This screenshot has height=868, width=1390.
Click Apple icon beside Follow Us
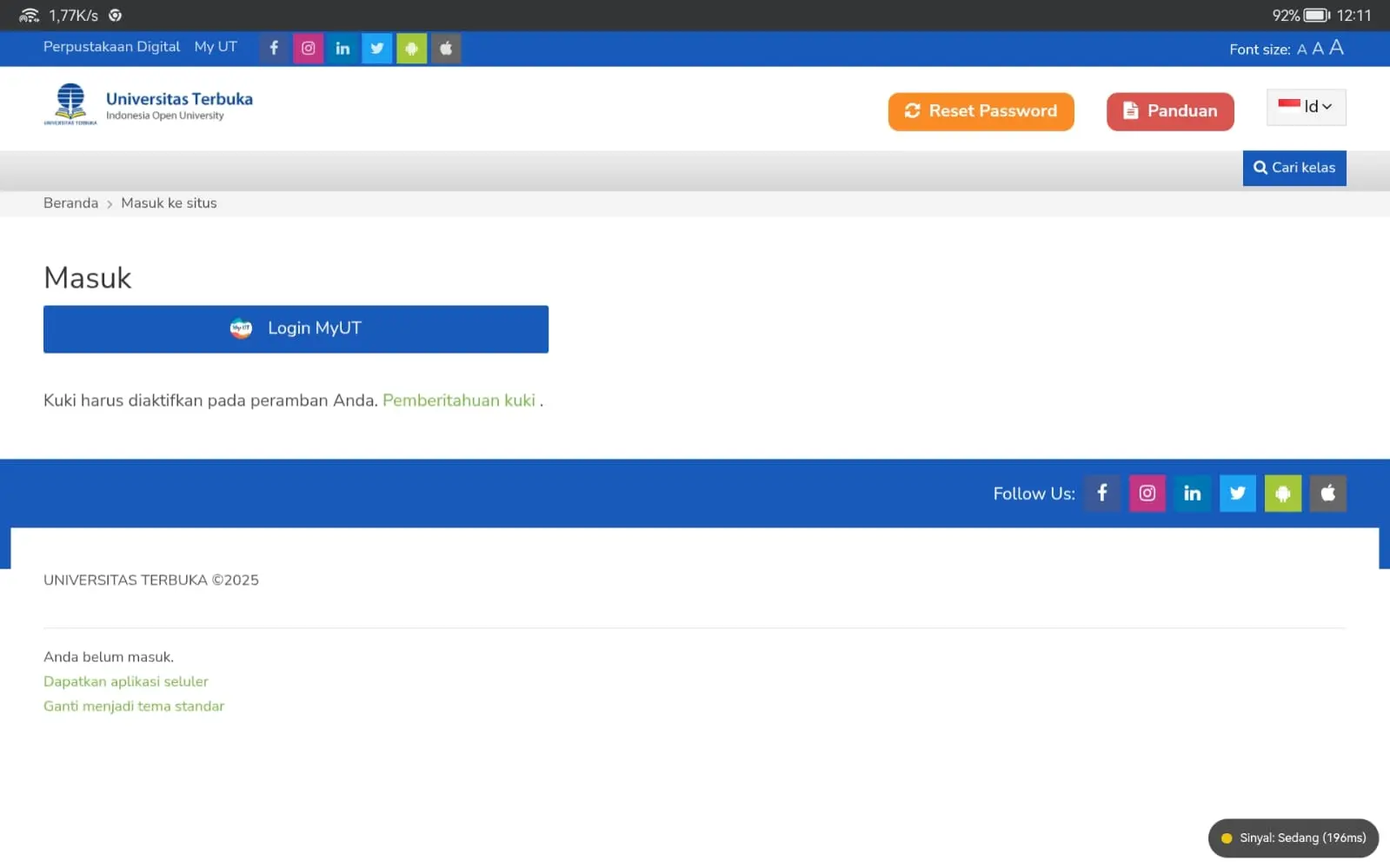(x=1328, y=494)
